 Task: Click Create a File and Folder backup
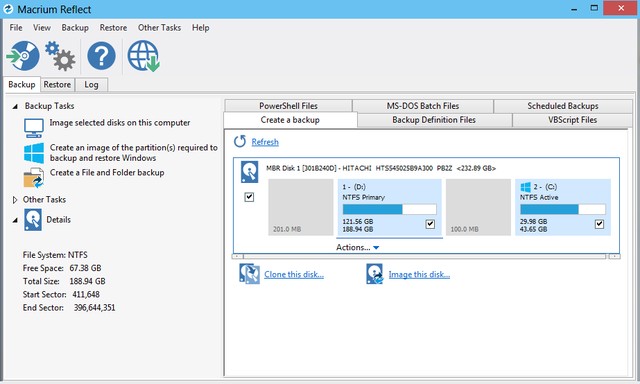tap(107, 172)
